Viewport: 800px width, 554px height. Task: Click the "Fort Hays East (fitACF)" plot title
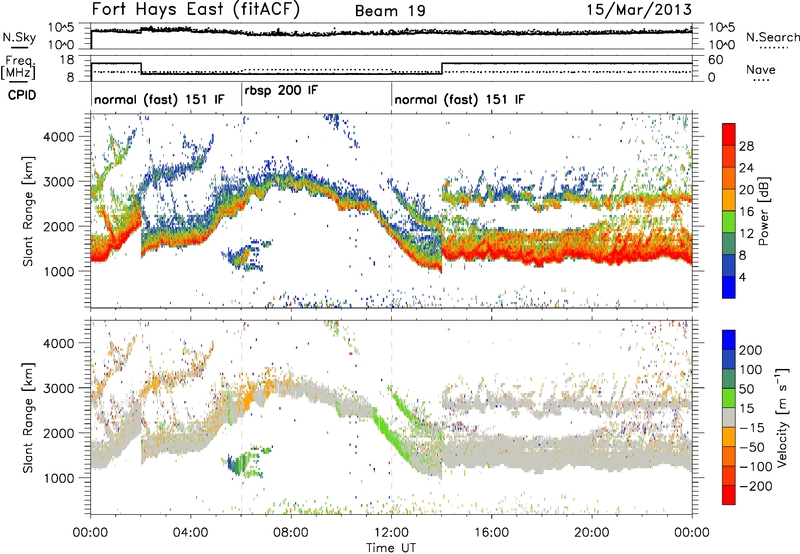pyautogui.click(x=196, y=9)
